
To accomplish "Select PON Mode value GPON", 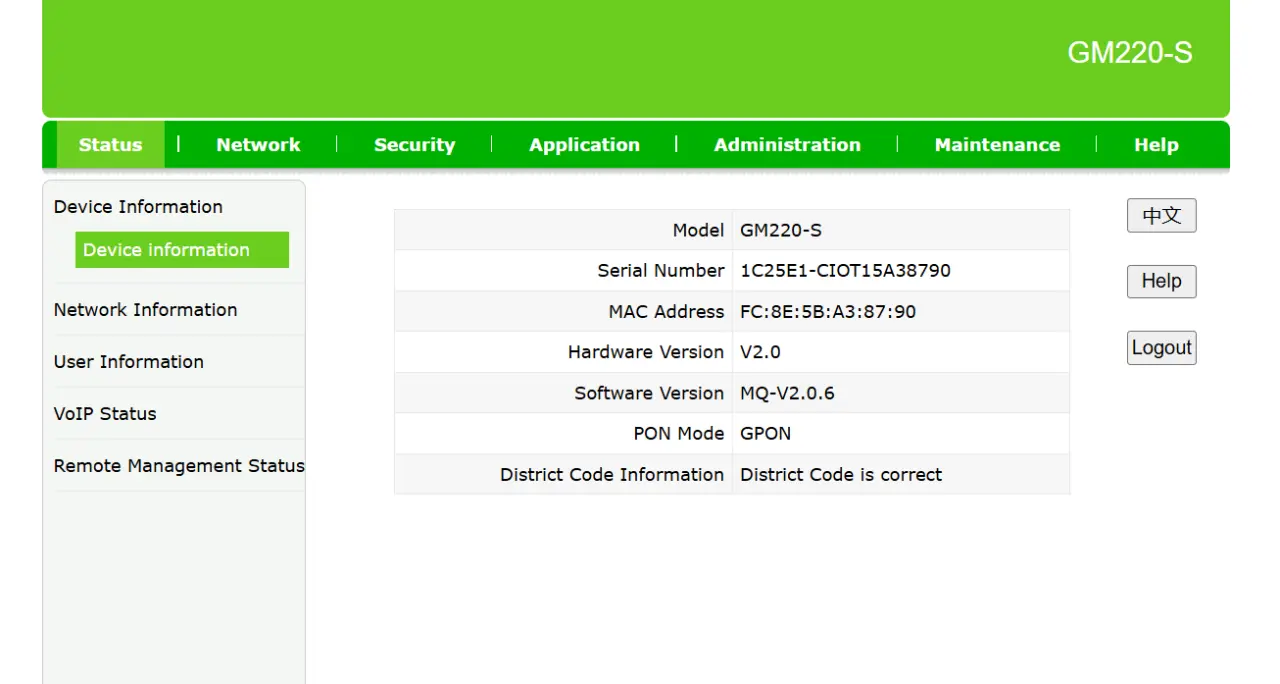I will pos(765,434).
